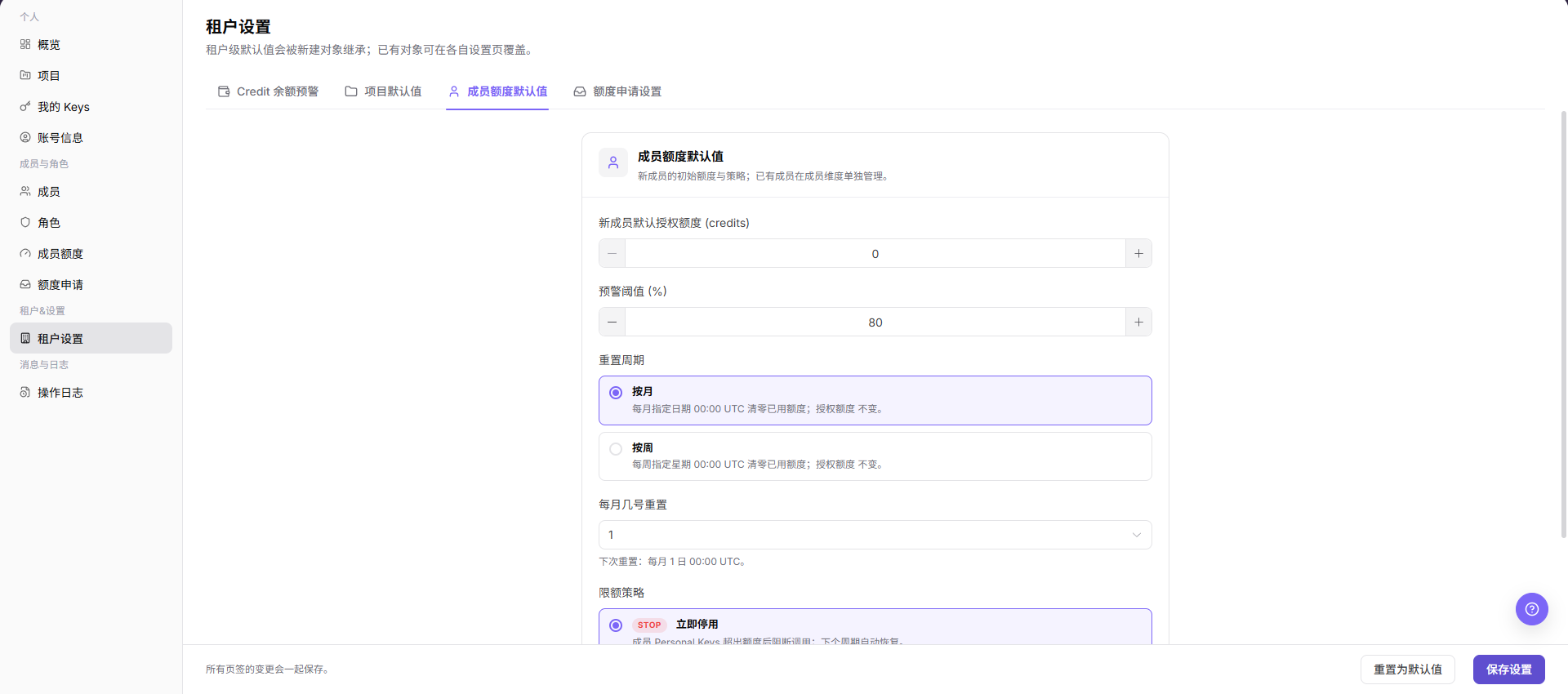Click the text 所有页签的变更会一起保存。
Viewport: 1568px width, 694px height.
click(269, 670)
